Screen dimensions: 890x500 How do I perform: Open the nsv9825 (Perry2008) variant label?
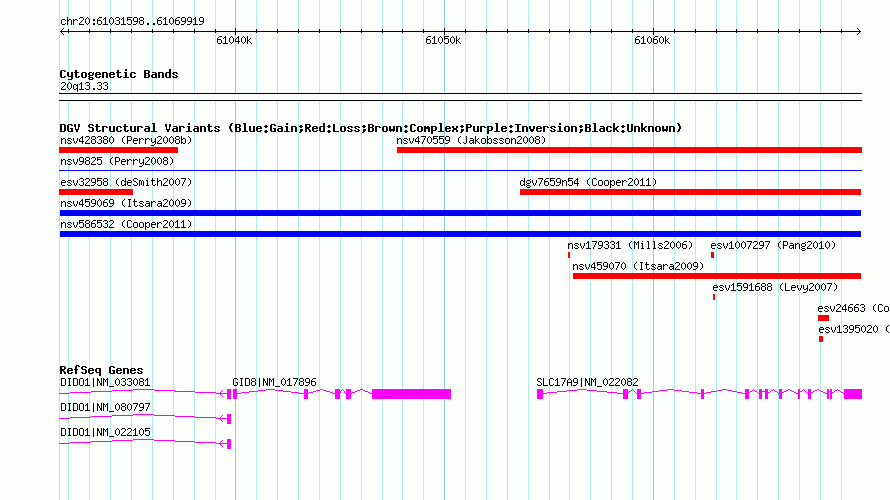click(117, 161)
